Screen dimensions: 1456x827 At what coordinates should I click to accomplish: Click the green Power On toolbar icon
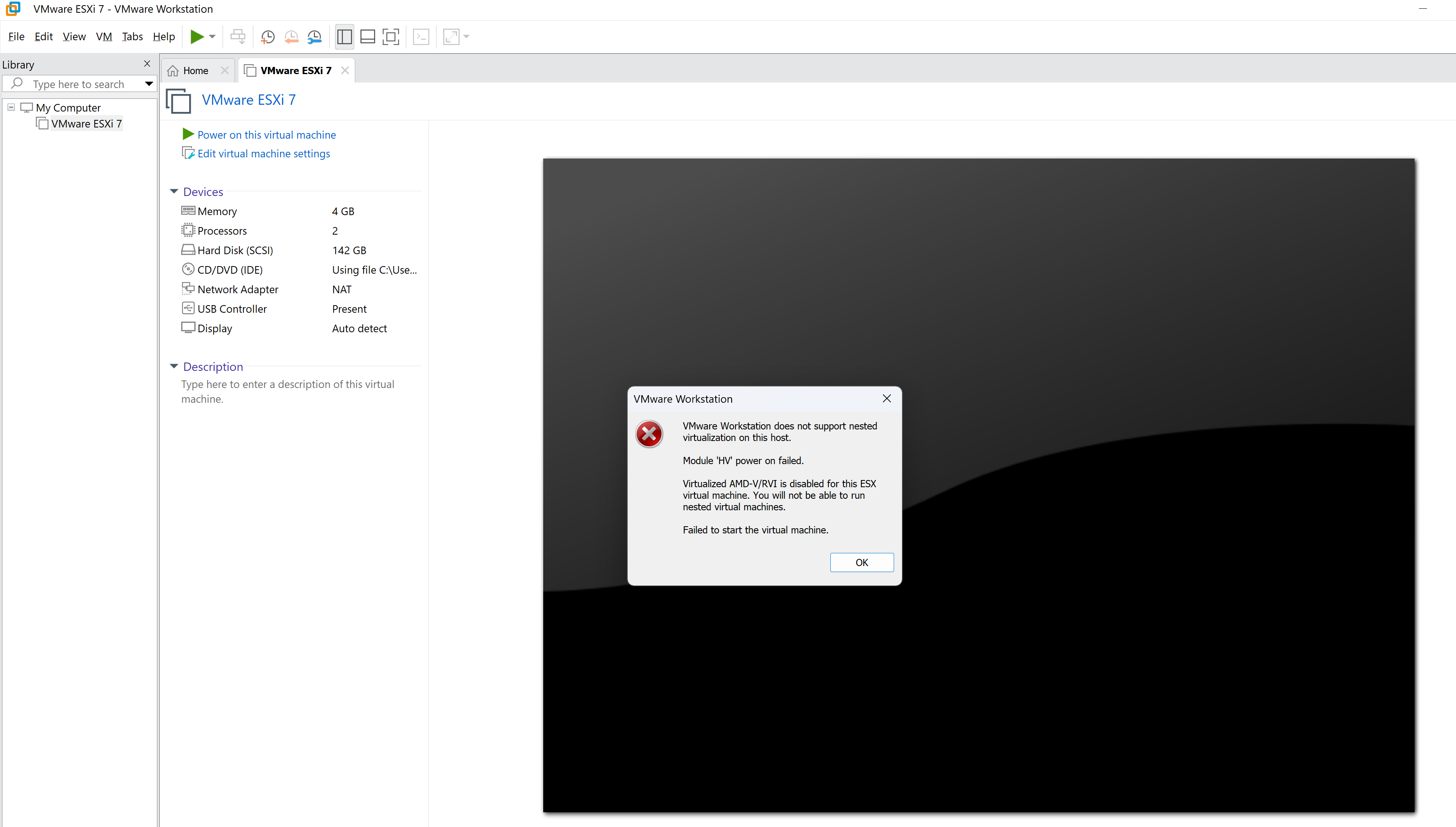tap(196, 37)
